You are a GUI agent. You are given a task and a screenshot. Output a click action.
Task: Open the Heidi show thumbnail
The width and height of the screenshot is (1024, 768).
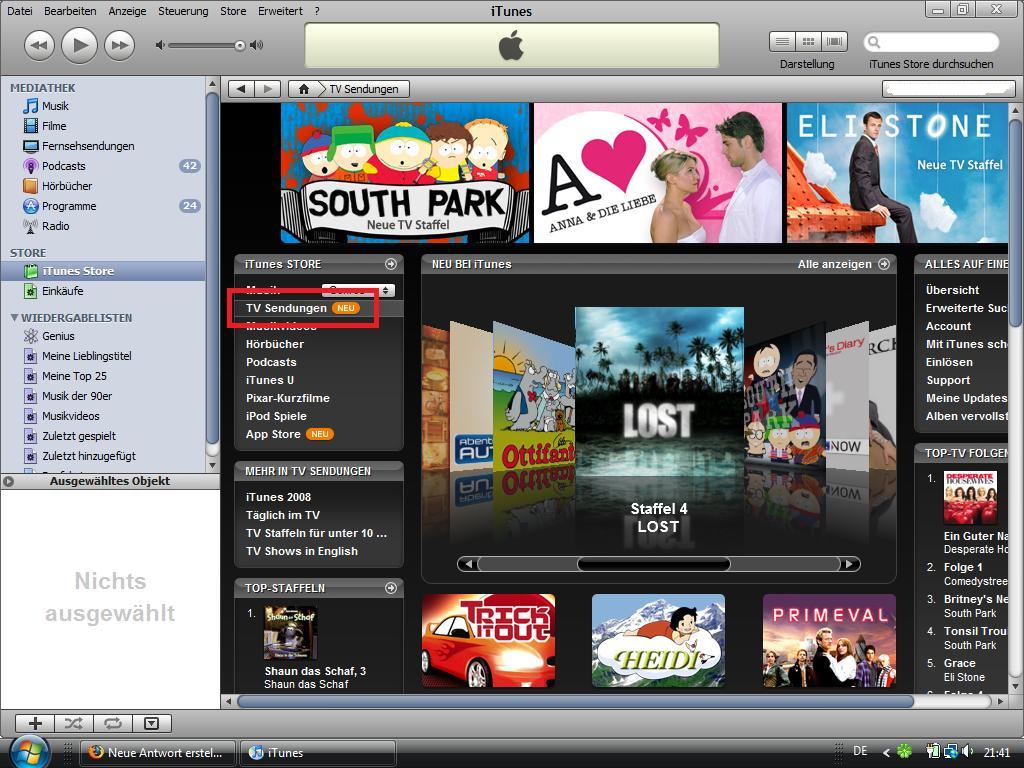coord(658,640)
